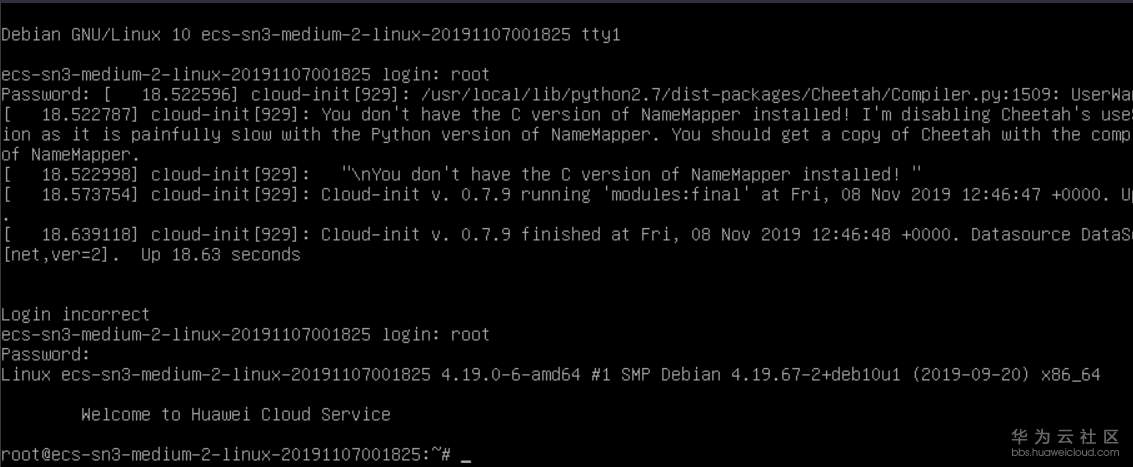The image size is (1133, 467).
Task: Click the blinking cursor at the shell prompt
Action: (x=466, y=456)
